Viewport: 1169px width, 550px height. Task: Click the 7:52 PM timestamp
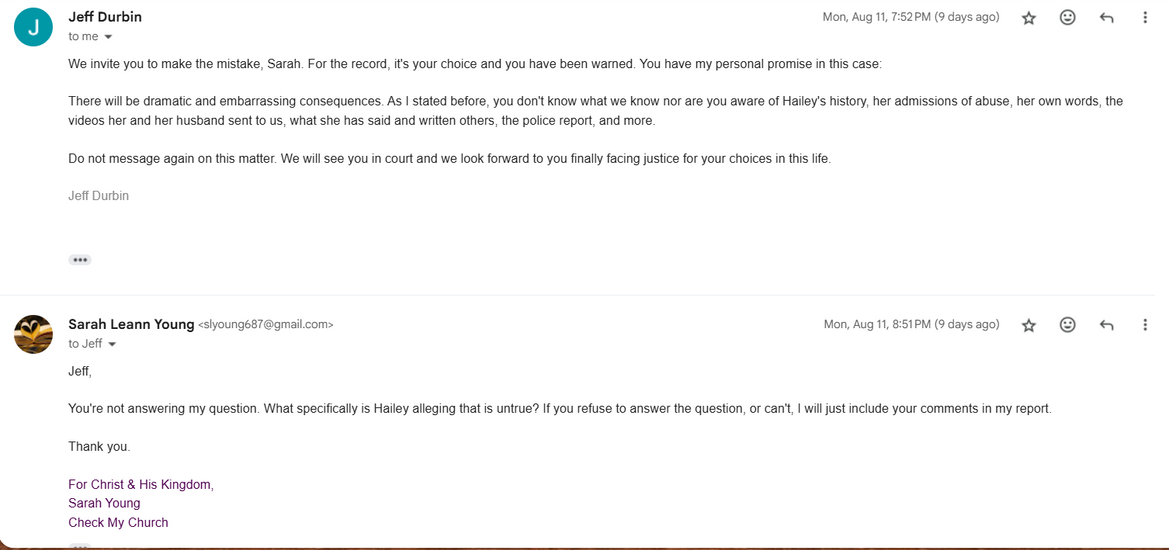pos(910,17)
